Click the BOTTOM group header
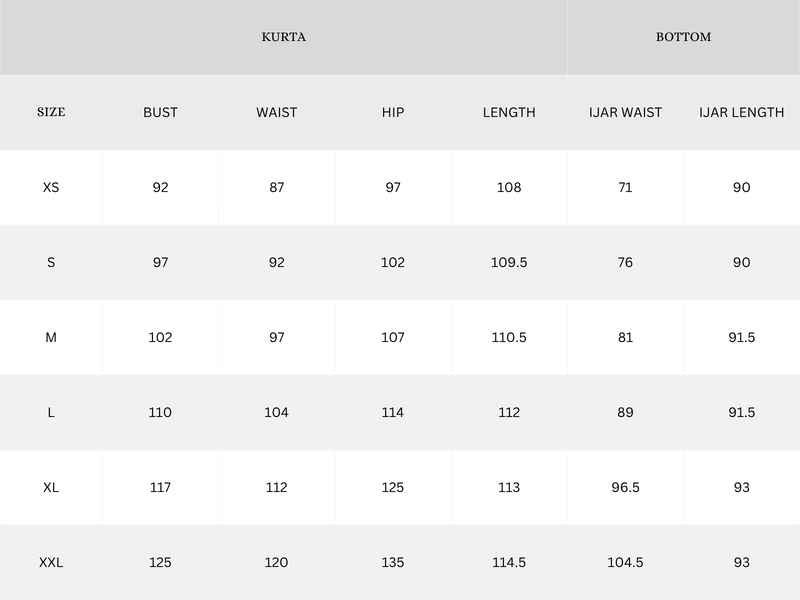Viewport: 800px width, 600px height. tap(683, 37)
